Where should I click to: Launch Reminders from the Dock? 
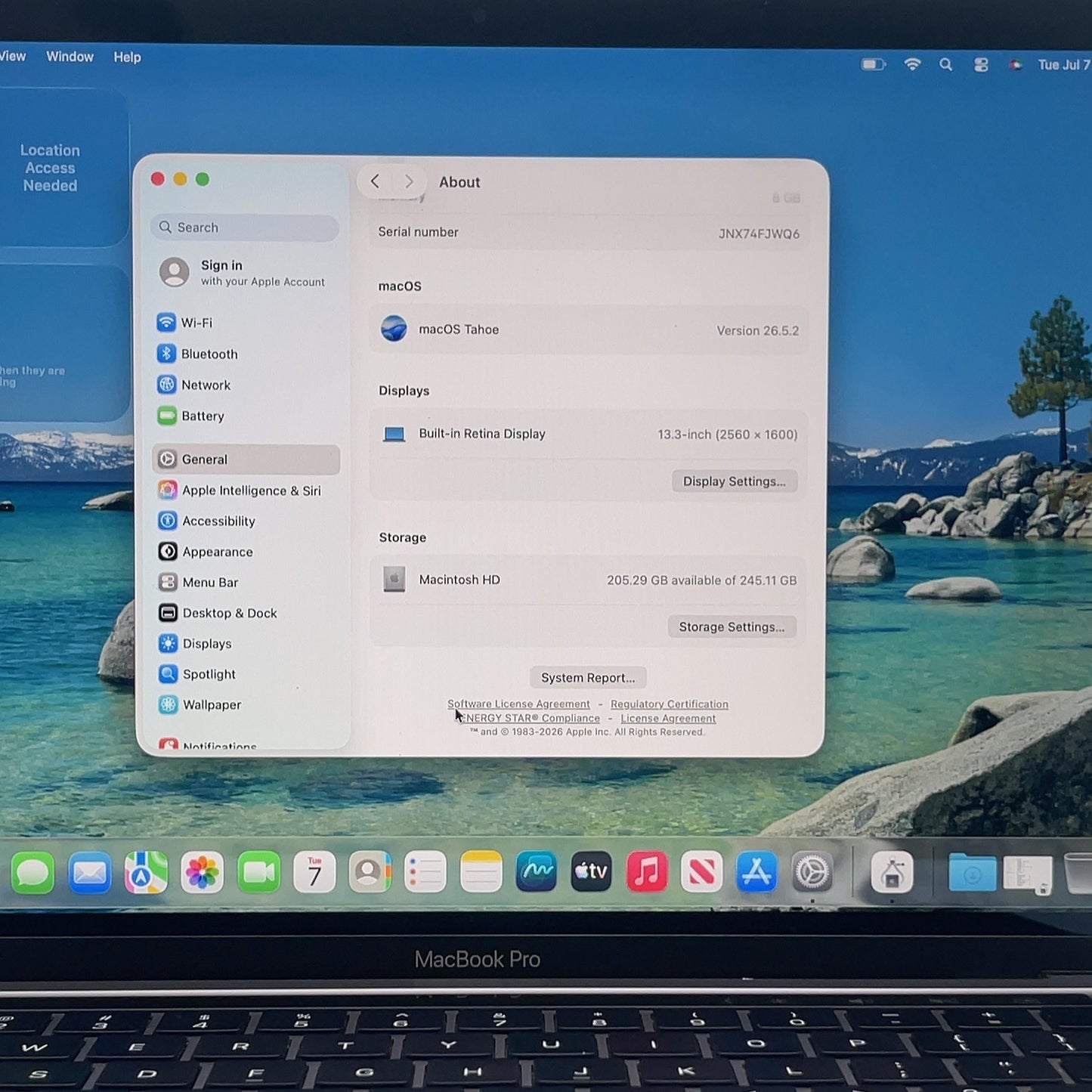[x=425, y=872]
